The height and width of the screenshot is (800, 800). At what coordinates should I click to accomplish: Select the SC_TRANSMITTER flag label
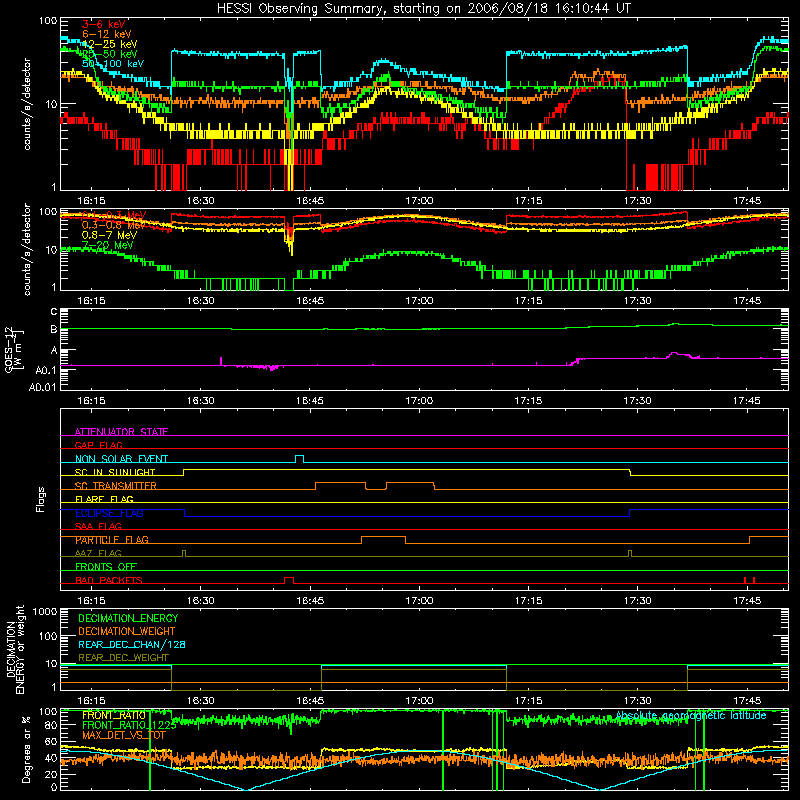[x=116, y=485]
